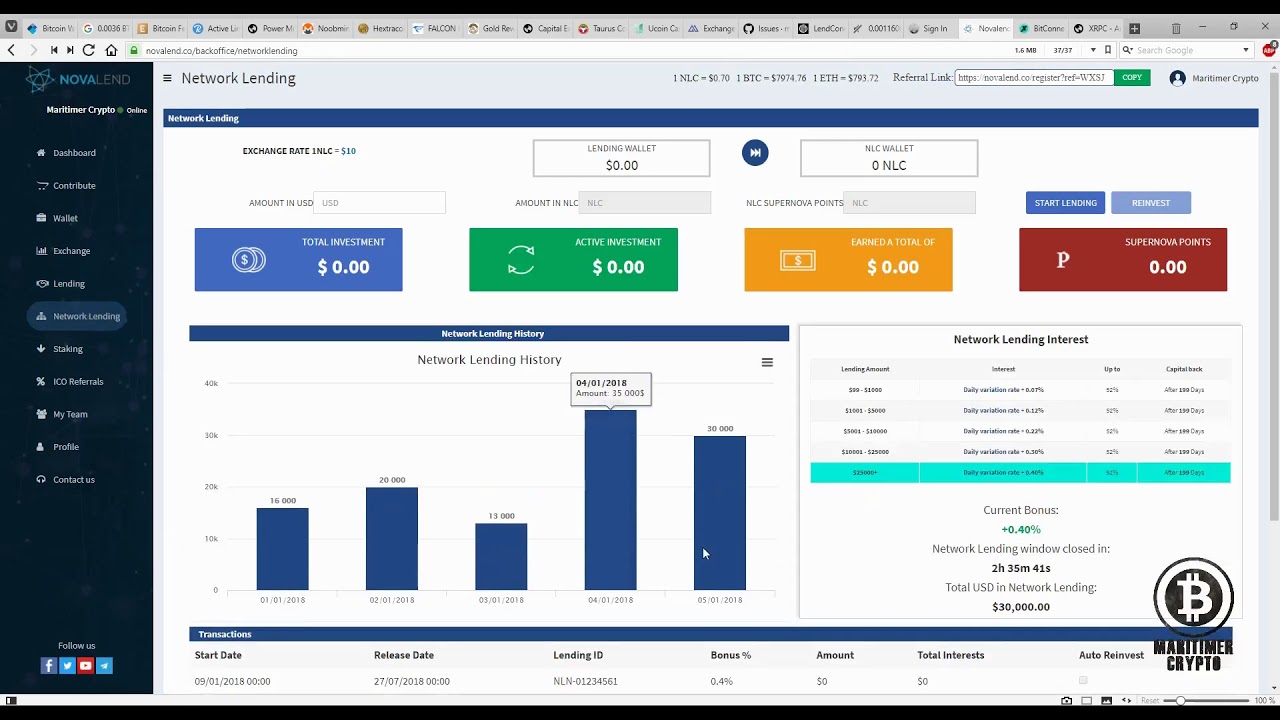Open the Adblock extension icon

coord(1268,50)
